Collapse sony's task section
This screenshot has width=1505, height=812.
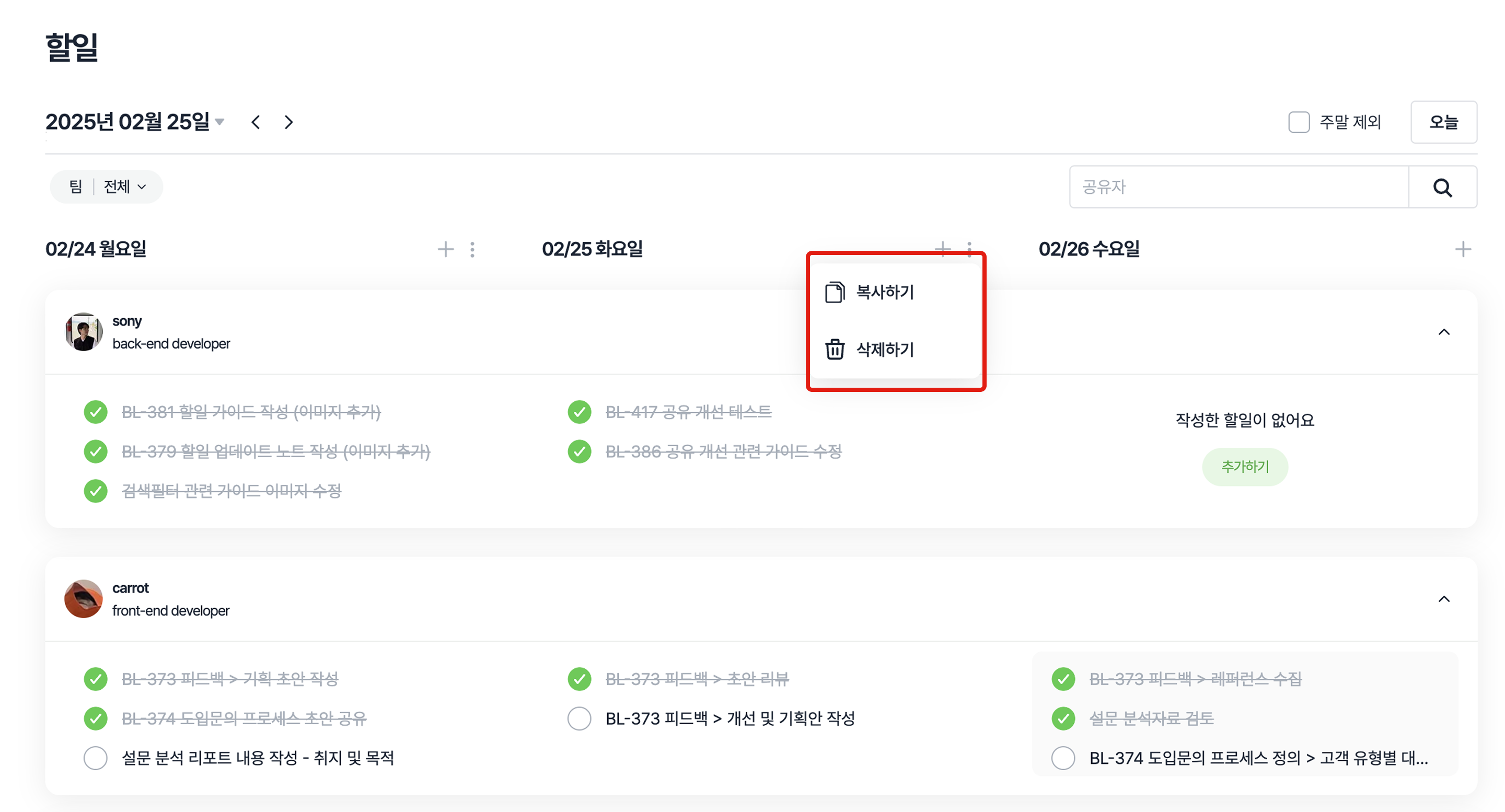click(x=1444, y=332)
